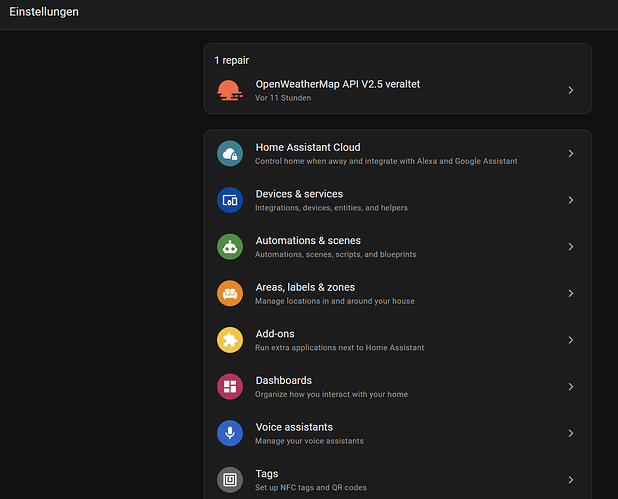Click chevron arrow next to Add-ons
This screenshot has width=618, height=499.
[x=570, y=340]
